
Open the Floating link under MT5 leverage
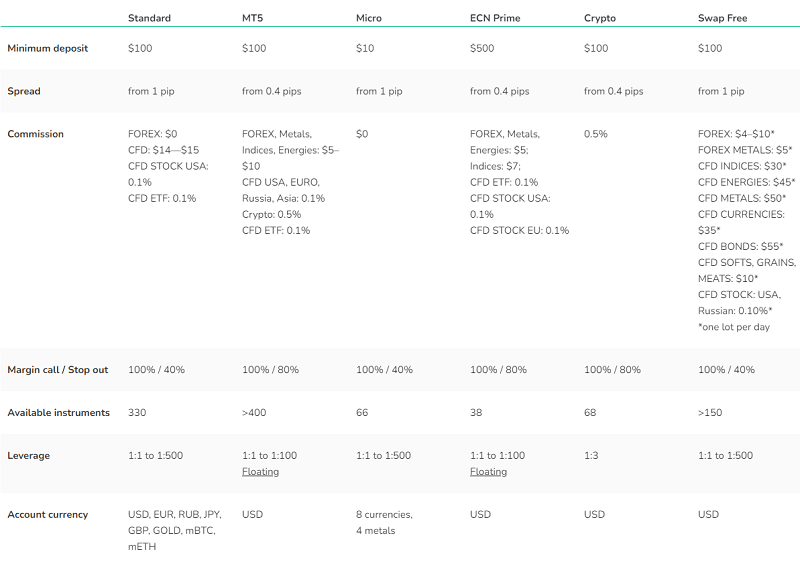(x=260, y=472)
